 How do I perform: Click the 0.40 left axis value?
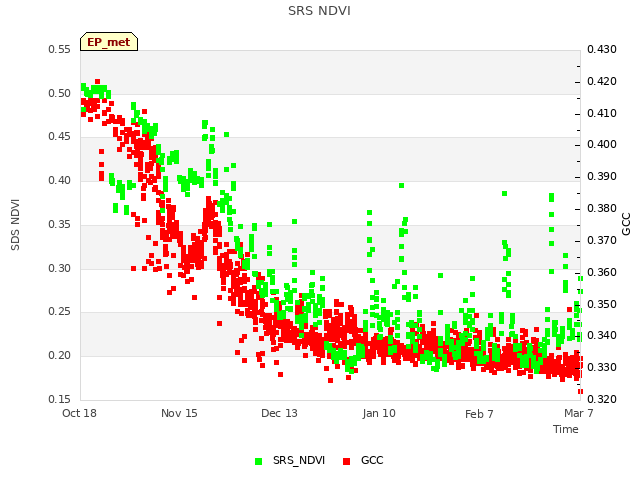[59, 180]
